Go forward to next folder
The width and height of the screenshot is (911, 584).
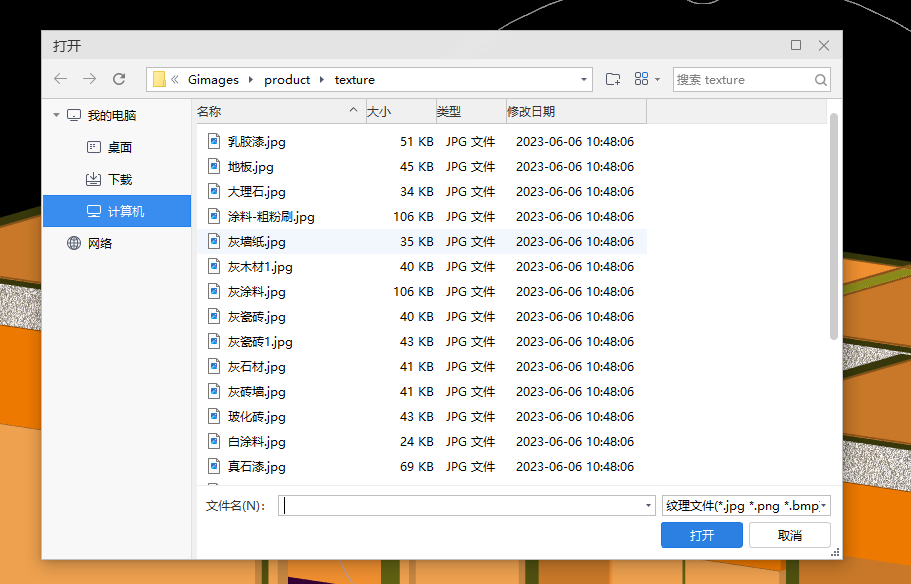(89, 79)
